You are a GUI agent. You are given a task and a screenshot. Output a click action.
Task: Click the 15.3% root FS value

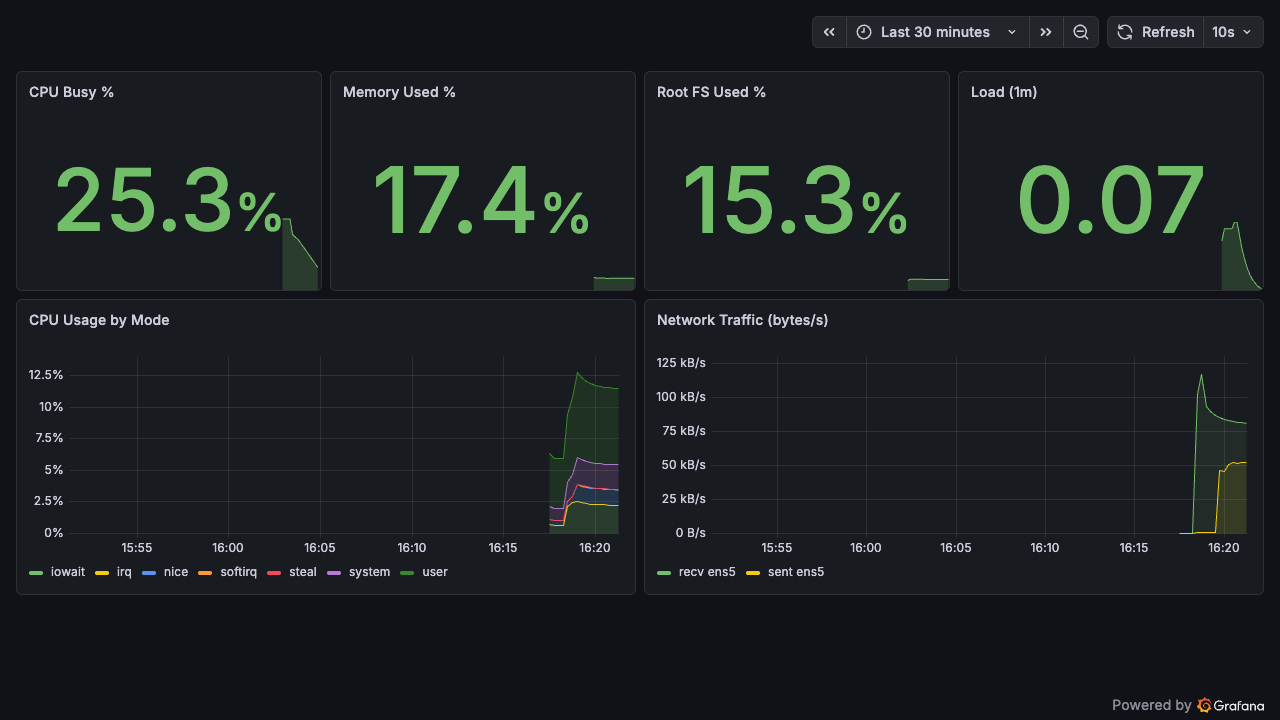click(x=795, y=202)
